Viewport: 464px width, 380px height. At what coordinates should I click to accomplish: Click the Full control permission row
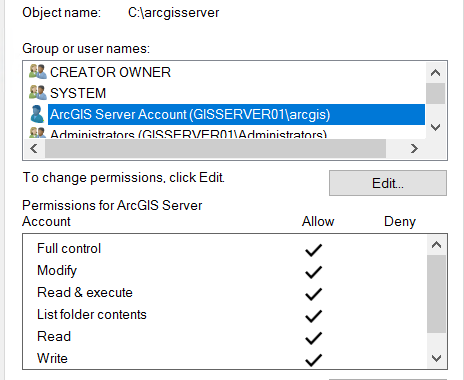[x=225, y=249]
